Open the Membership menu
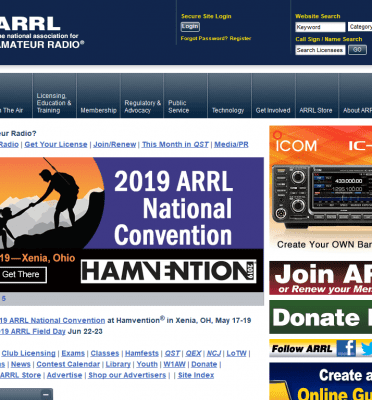The width and height of the screenshot is (372, 400). coord(98,110)
